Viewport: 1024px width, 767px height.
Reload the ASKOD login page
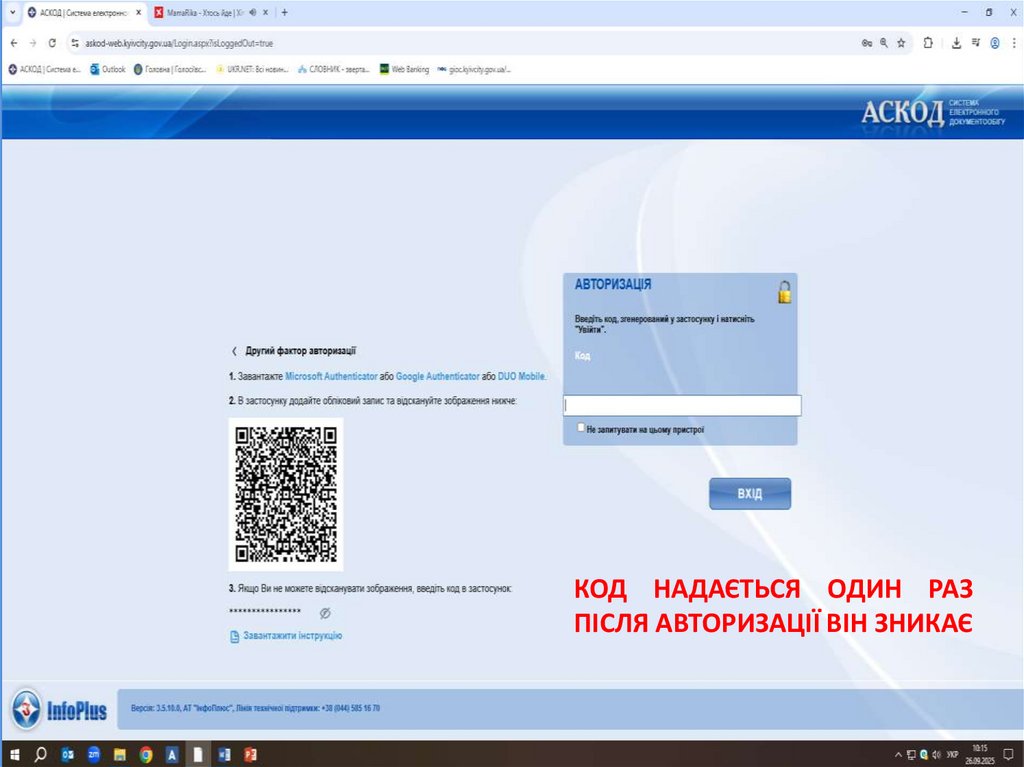(x=52, y=43)
